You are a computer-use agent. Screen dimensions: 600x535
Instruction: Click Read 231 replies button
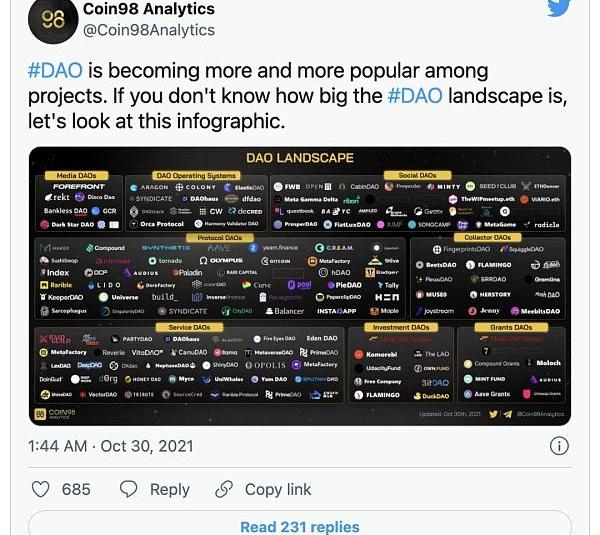300,524
